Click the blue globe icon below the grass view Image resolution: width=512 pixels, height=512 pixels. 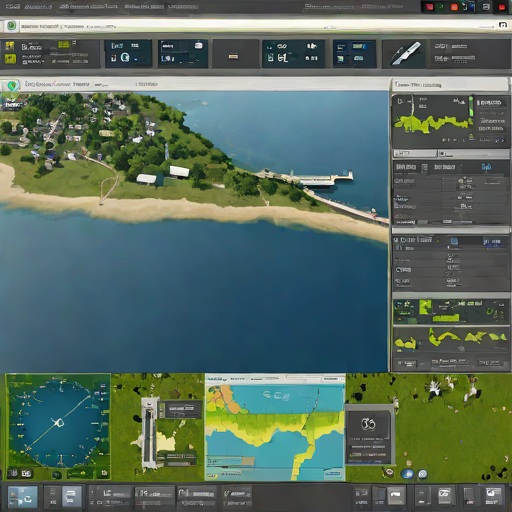(x=407, y=473)
